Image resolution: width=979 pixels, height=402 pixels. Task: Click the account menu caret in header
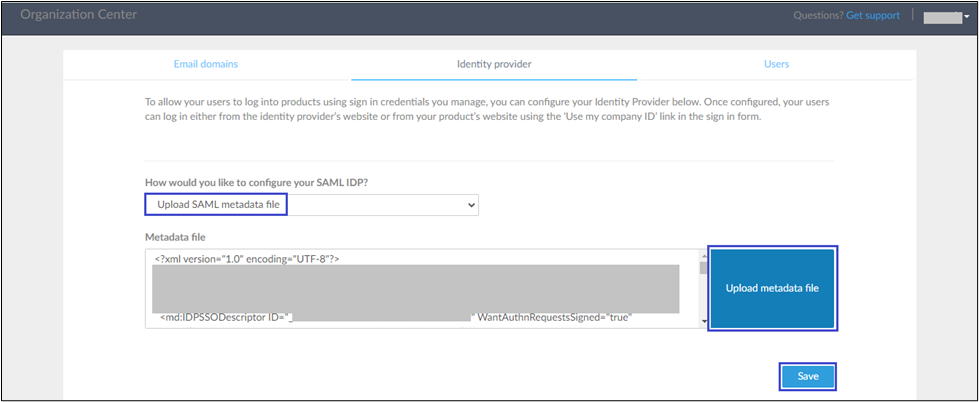[x=966, y=17]
